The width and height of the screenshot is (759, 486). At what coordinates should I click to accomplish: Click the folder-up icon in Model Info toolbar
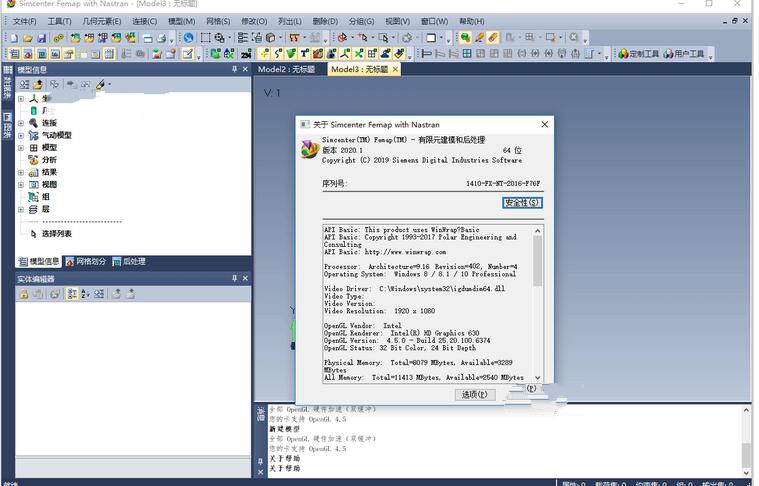(x=37, y=84)
